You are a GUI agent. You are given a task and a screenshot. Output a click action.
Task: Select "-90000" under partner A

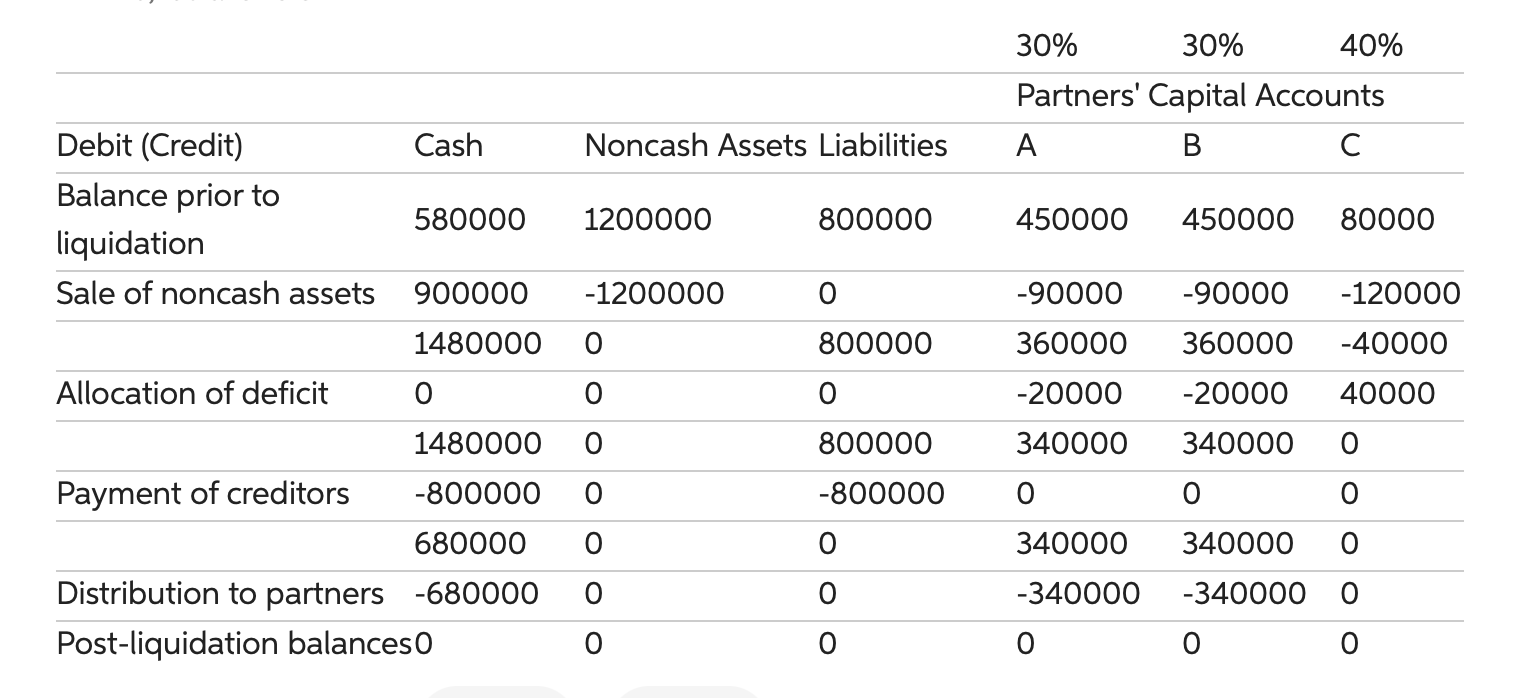coord(1069,294)
